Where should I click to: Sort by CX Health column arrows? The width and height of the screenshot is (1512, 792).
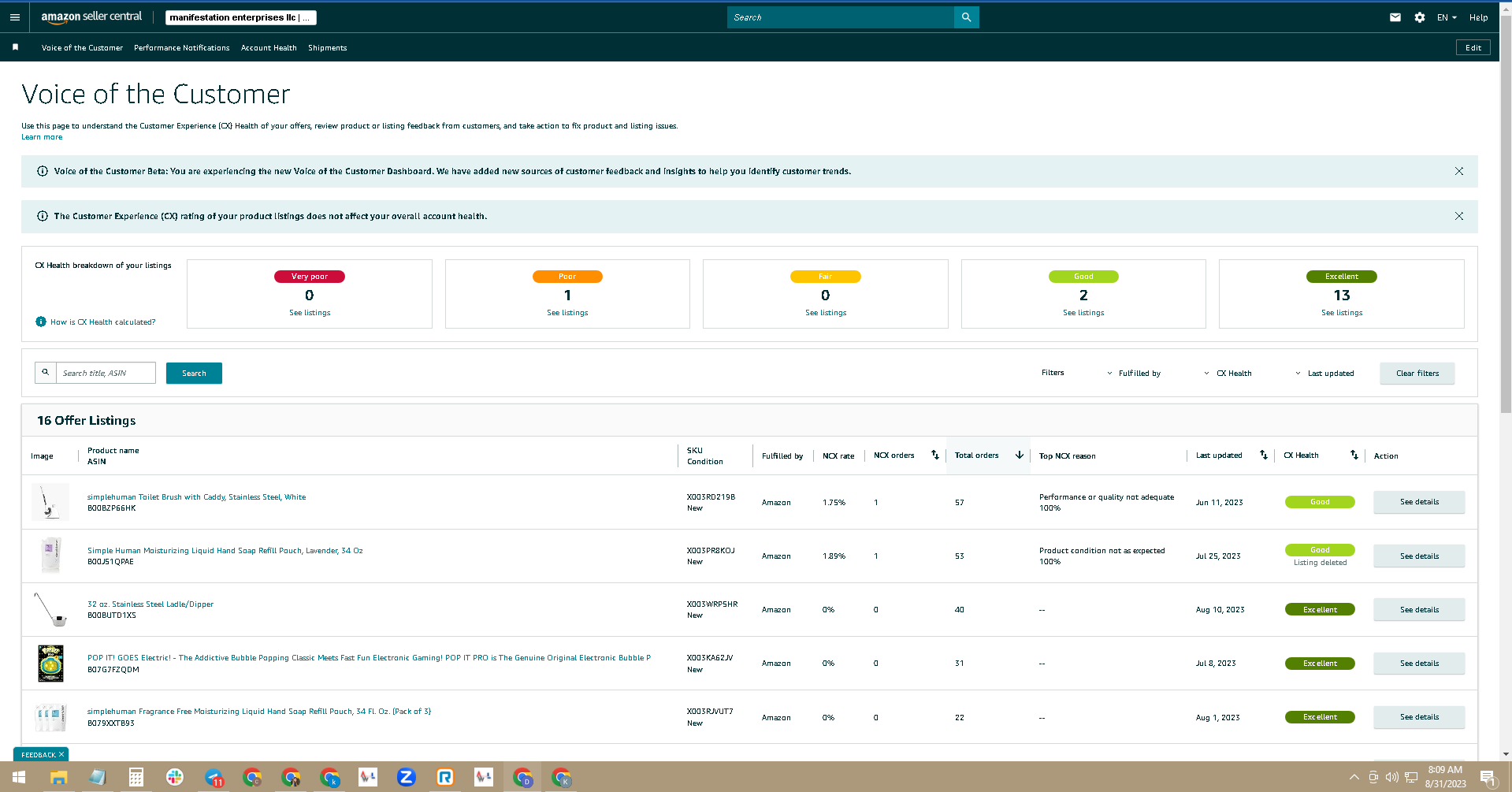1354,455
